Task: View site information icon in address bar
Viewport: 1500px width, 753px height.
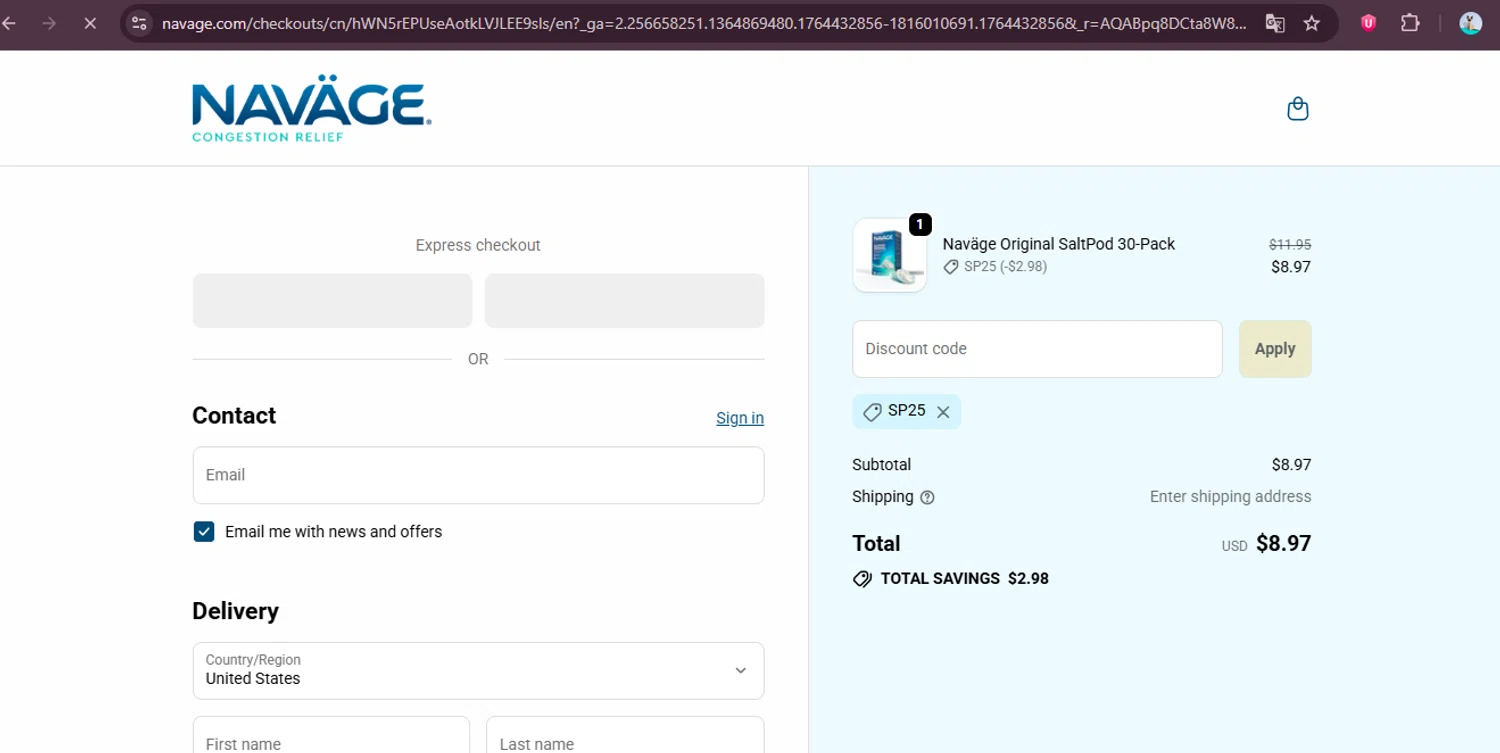Action: coord(139,23)
